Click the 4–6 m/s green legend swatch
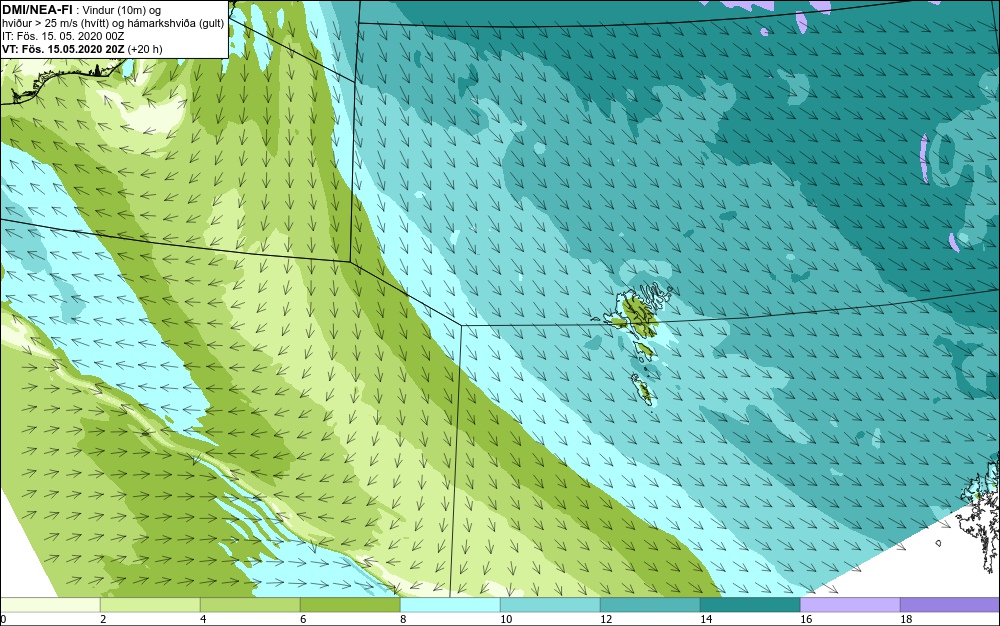This screenshot has width=1000, height=626. pos(250,604)
